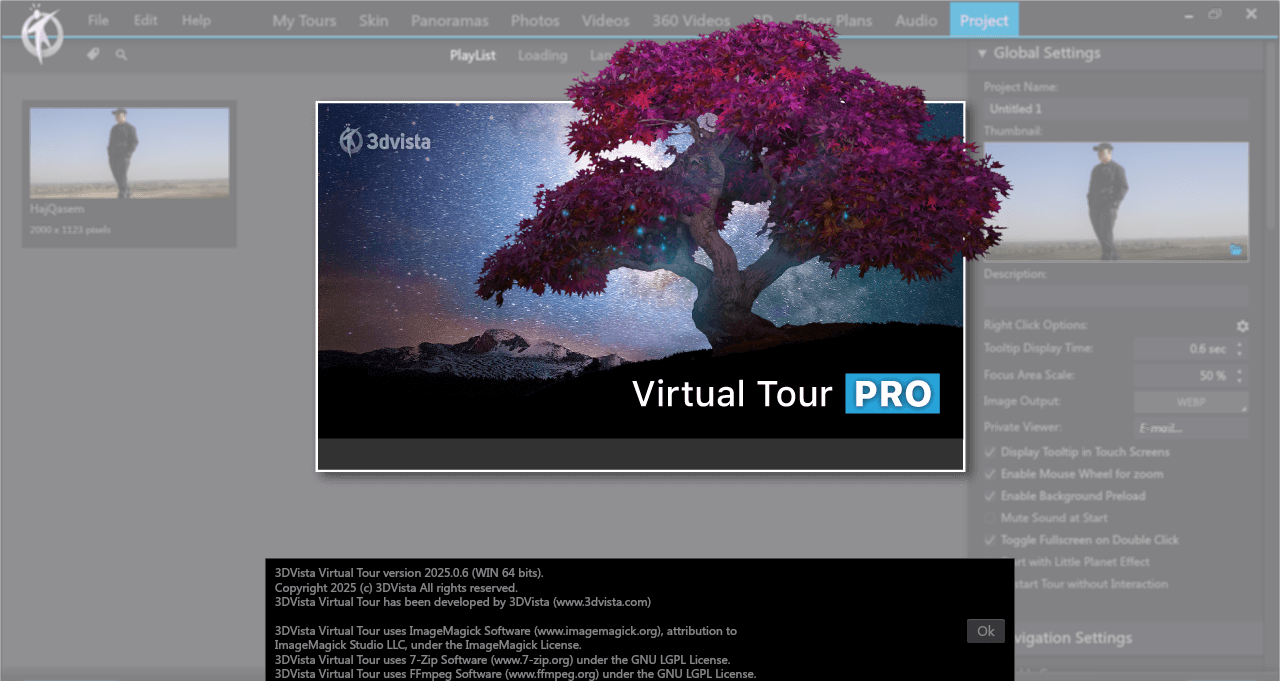Open the Image Output WEBP dropdown

1191,402
